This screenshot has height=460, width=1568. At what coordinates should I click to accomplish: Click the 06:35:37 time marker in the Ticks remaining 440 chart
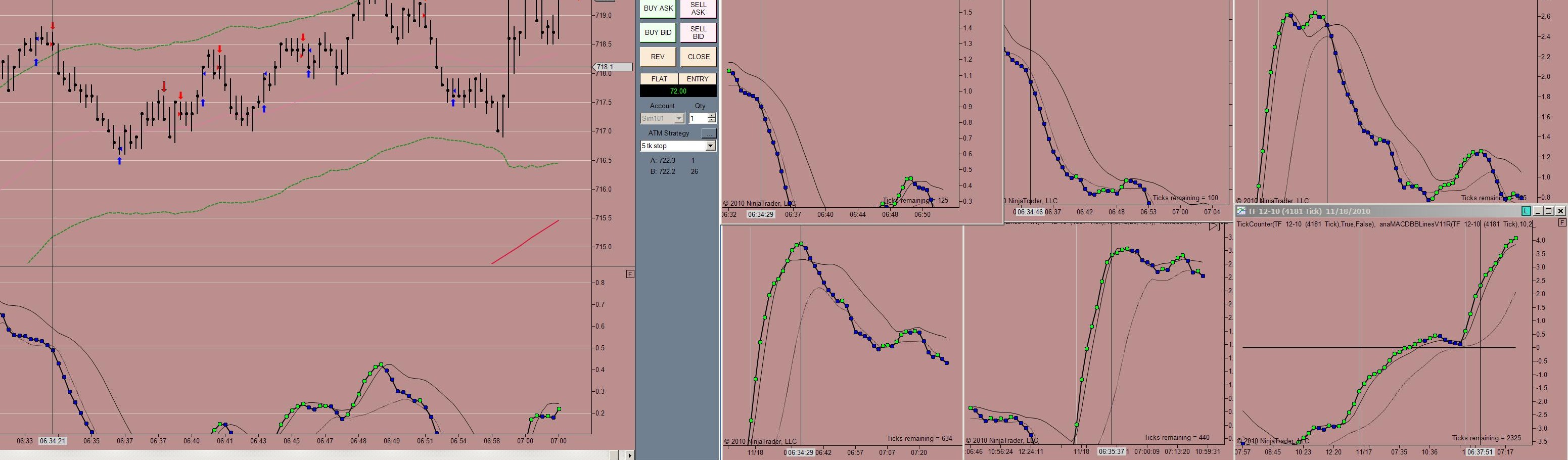point(1113,451)
